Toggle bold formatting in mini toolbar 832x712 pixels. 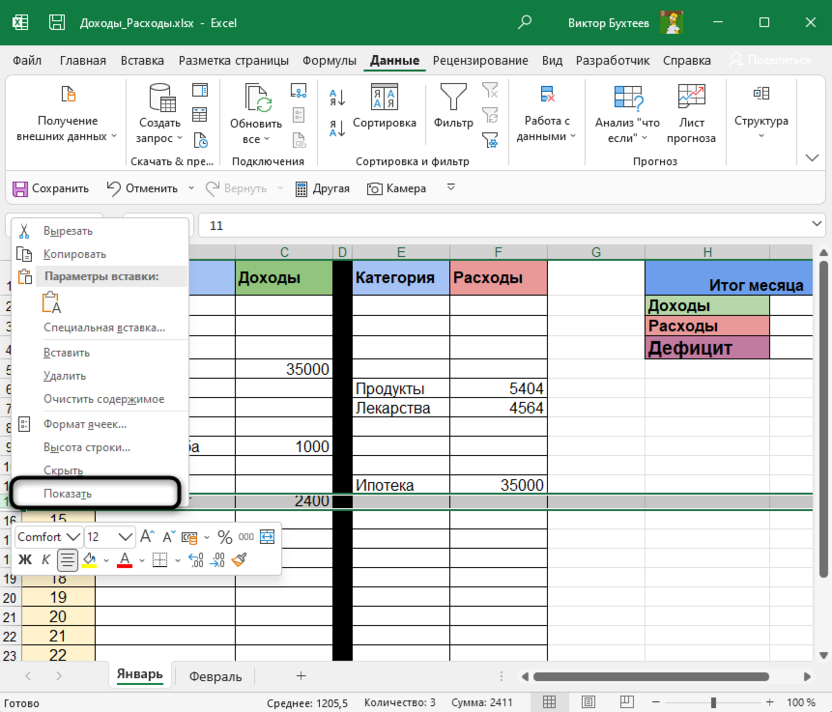(x=25, y=560)
